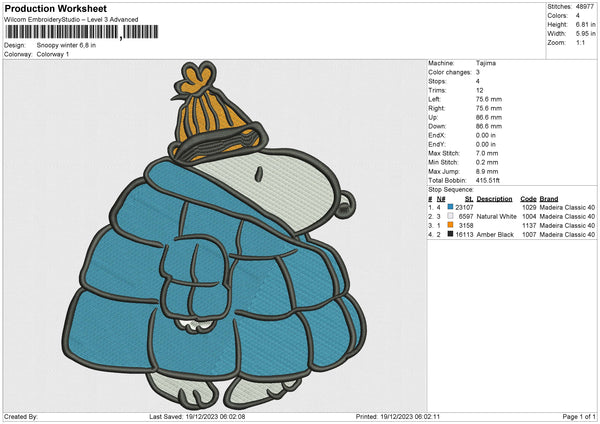Viewport: 600px width, 424px height.
Task: Click the 'Code' column header
Action: [528, 199]
